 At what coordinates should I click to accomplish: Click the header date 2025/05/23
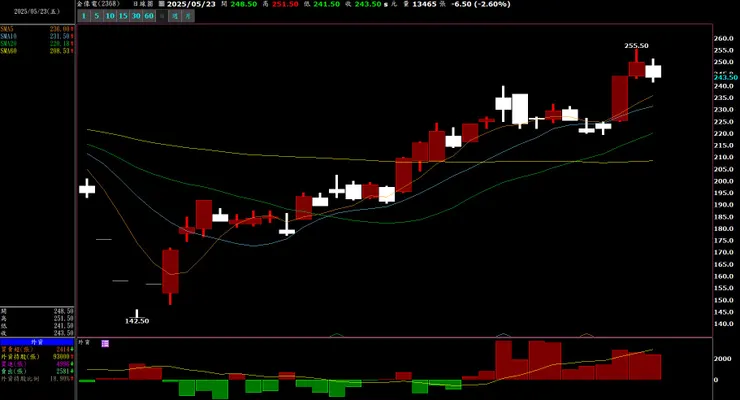(191, 4)
